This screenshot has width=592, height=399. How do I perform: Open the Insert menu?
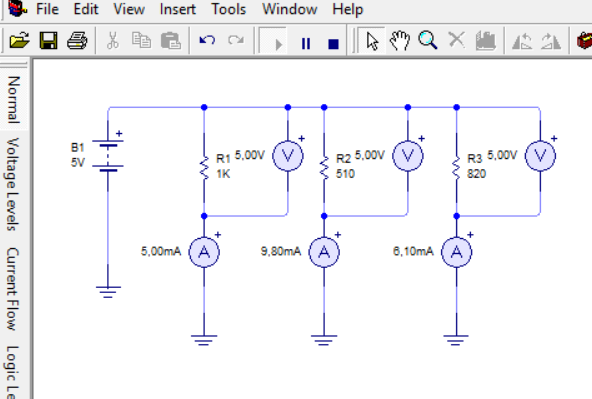tap(177, 9)
